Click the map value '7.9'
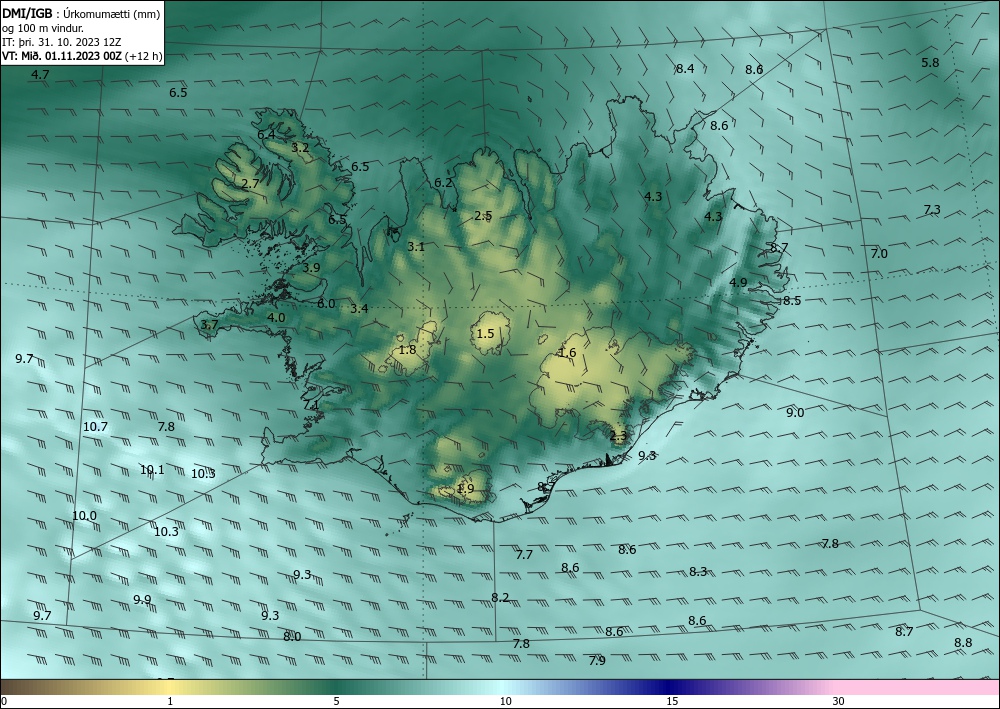The image size is (1000, 709). point(597,661)
